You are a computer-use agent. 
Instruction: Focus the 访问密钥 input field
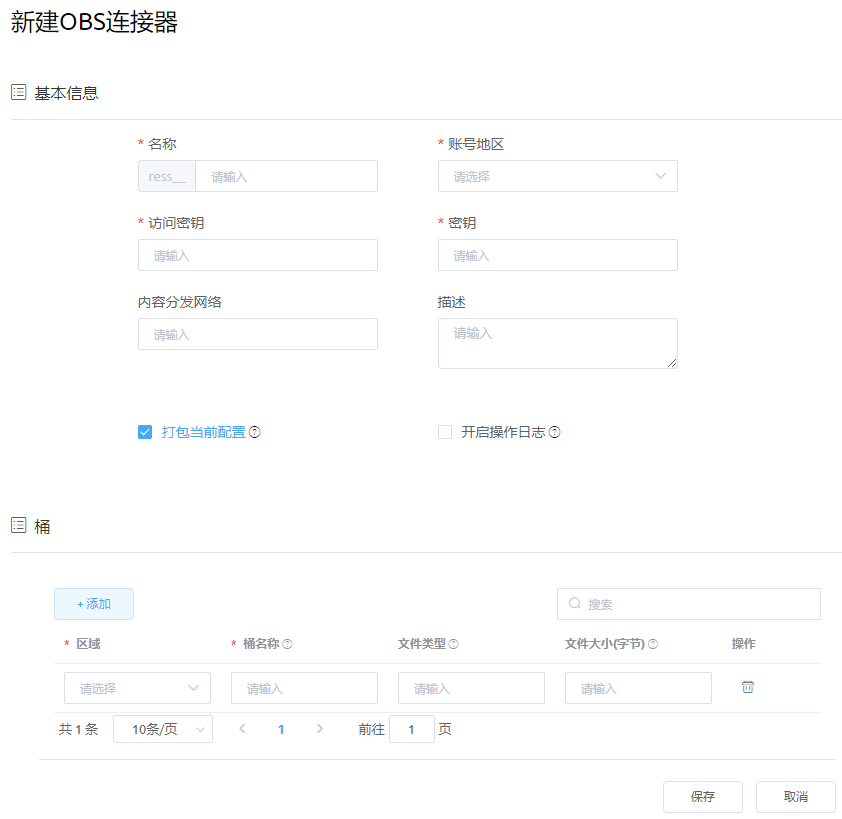(x=258, y=255)
